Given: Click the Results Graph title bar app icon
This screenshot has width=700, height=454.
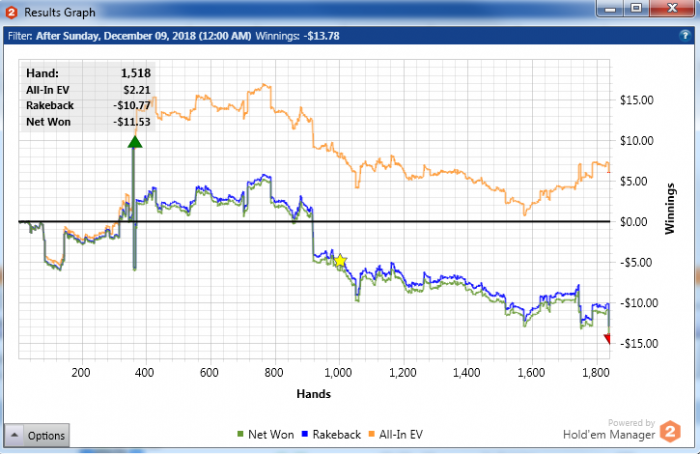Looking at the screenshot, I should tap(11, 12).
